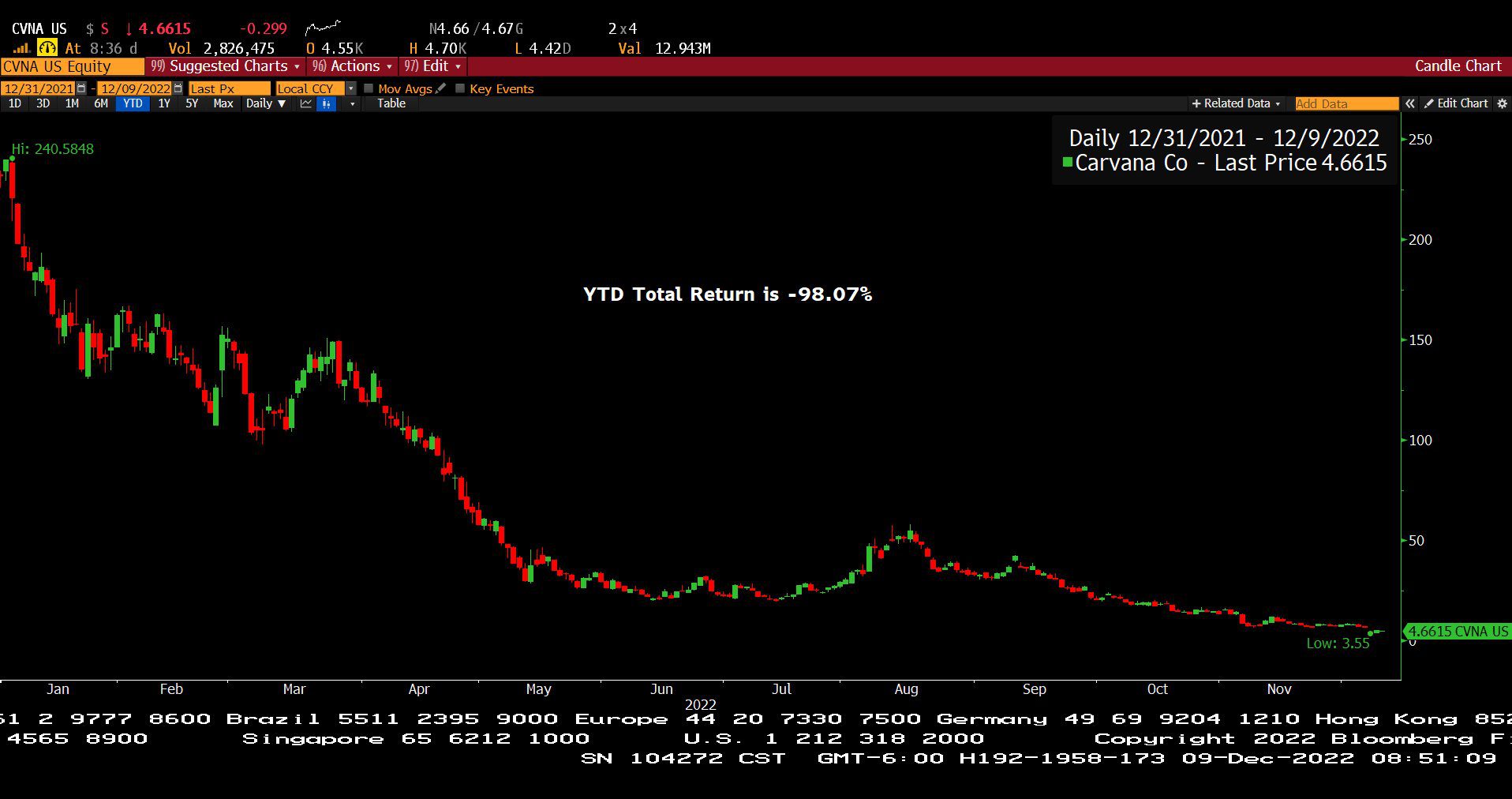Image resolution: width=1512 pixels, height=799 pixels.
Task: Open the start date calendar picker
Action: pyautogui.click(x=81, y=88)
